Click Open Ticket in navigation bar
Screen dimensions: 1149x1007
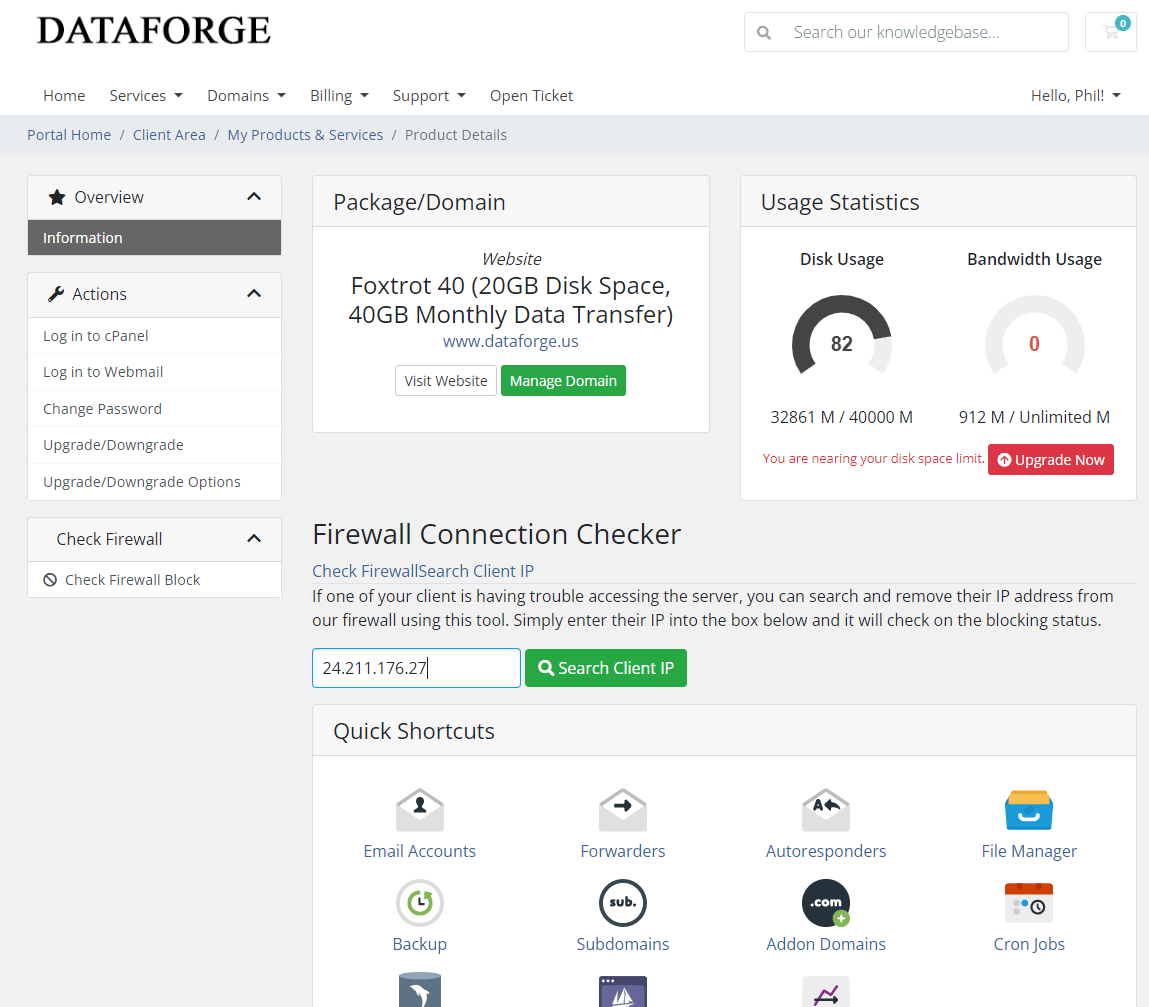[531, 96]
